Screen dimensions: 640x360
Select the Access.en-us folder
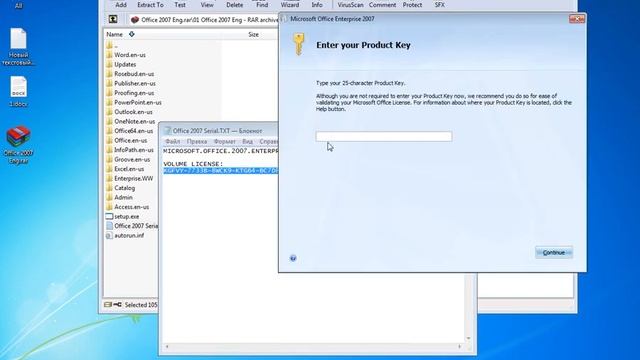click(128, 207)
